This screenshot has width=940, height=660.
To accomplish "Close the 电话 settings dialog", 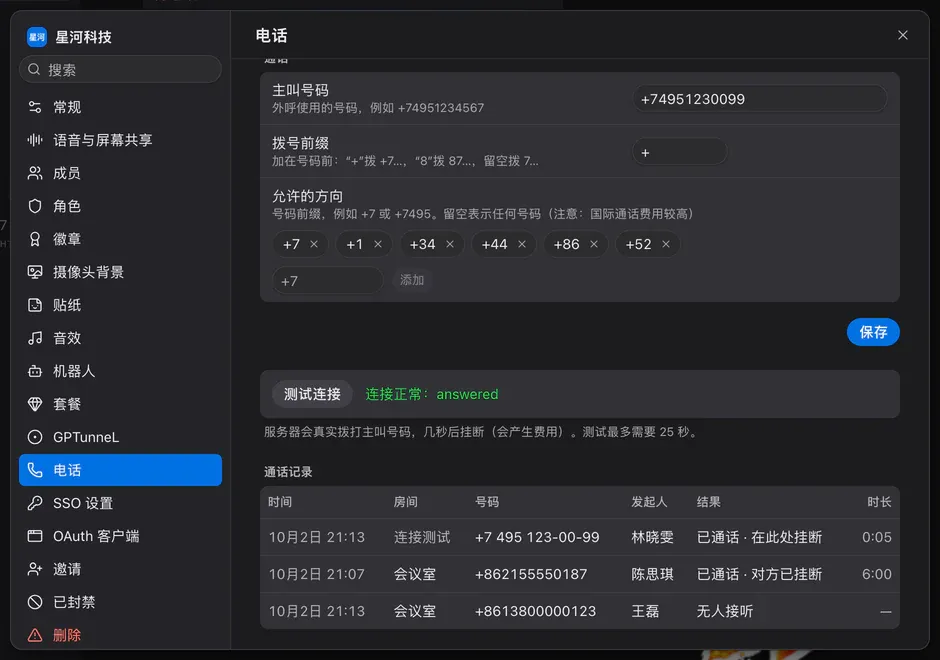I will tap(902, 35).
